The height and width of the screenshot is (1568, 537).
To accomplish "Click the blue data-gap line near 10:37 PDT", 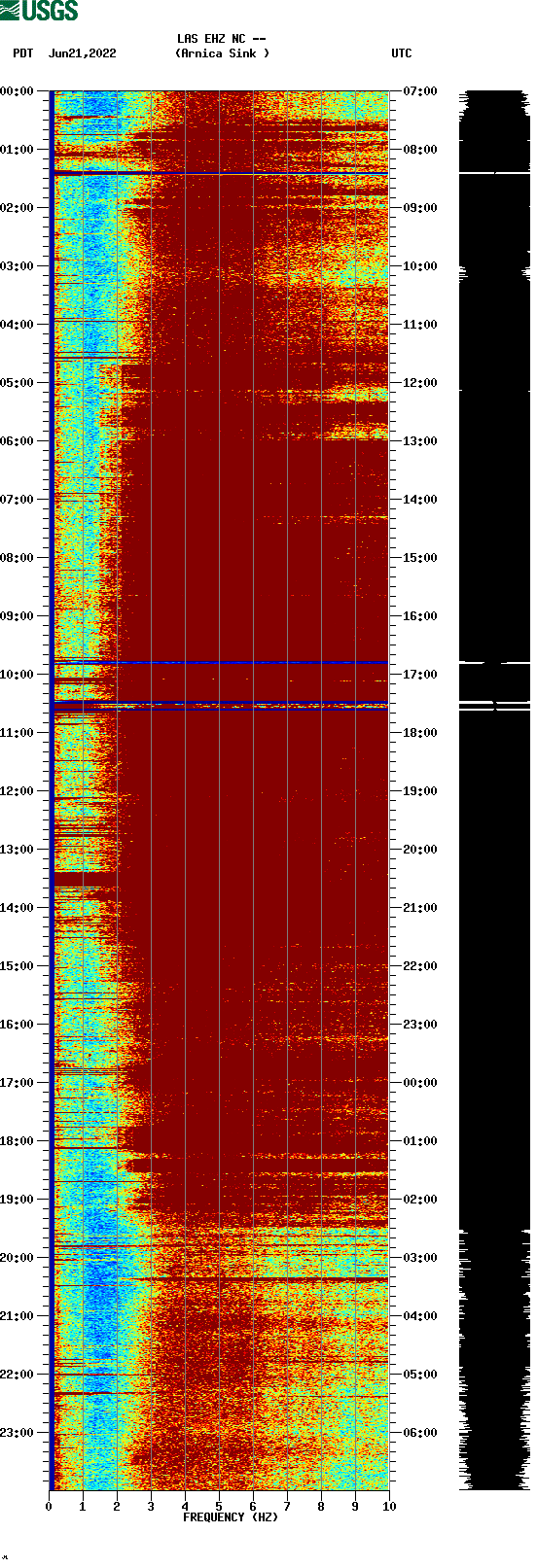I will (219, 710).
